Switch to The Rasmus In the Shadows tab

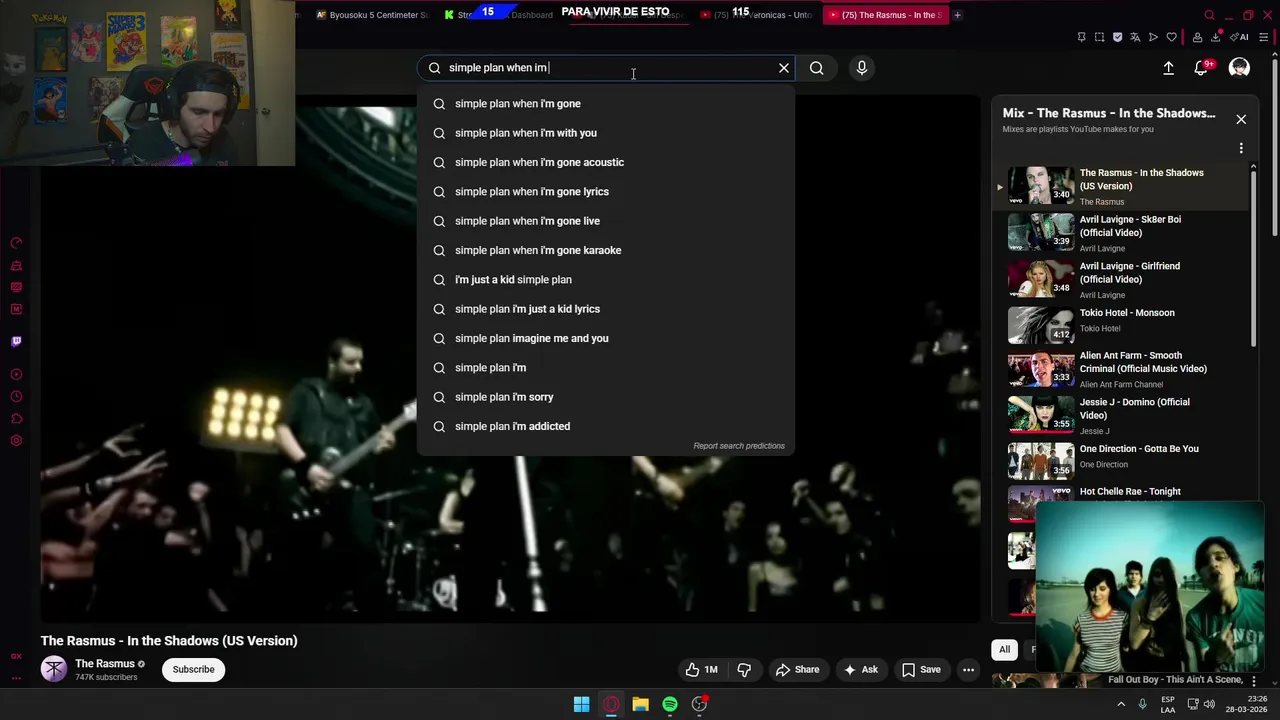pos(885,15)
